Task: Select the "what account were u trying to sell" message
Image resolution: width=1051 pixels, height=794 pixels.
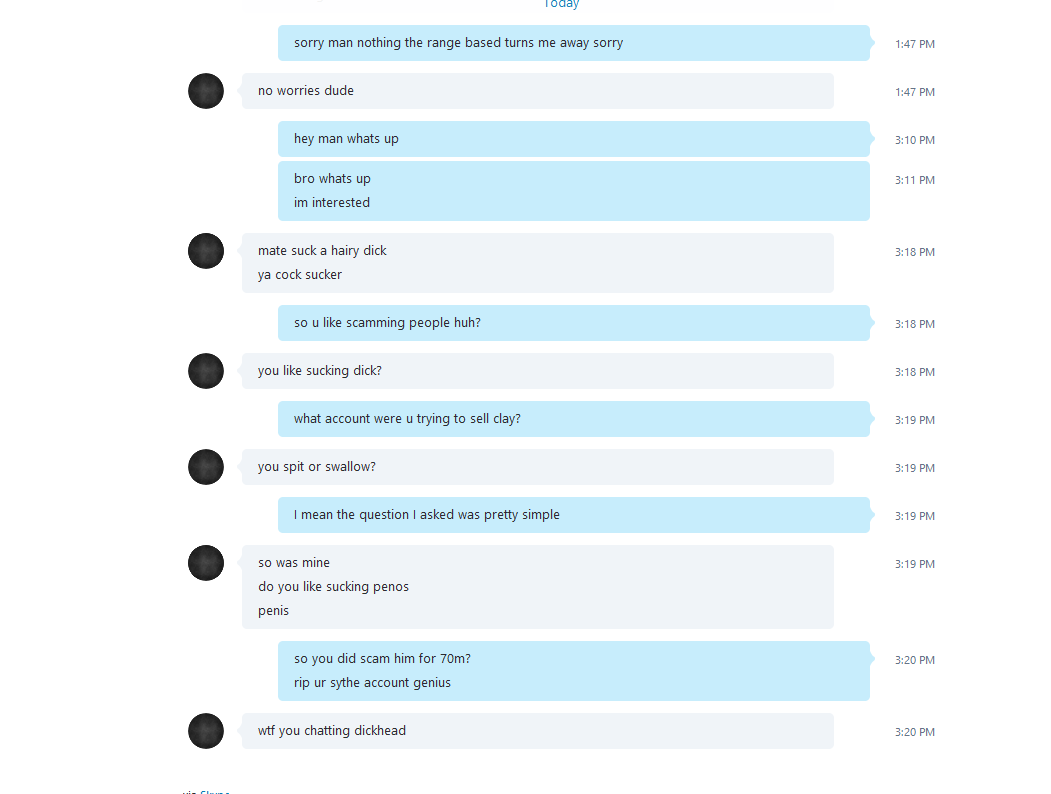Action: pyautogui.click(x=574, y=419)
